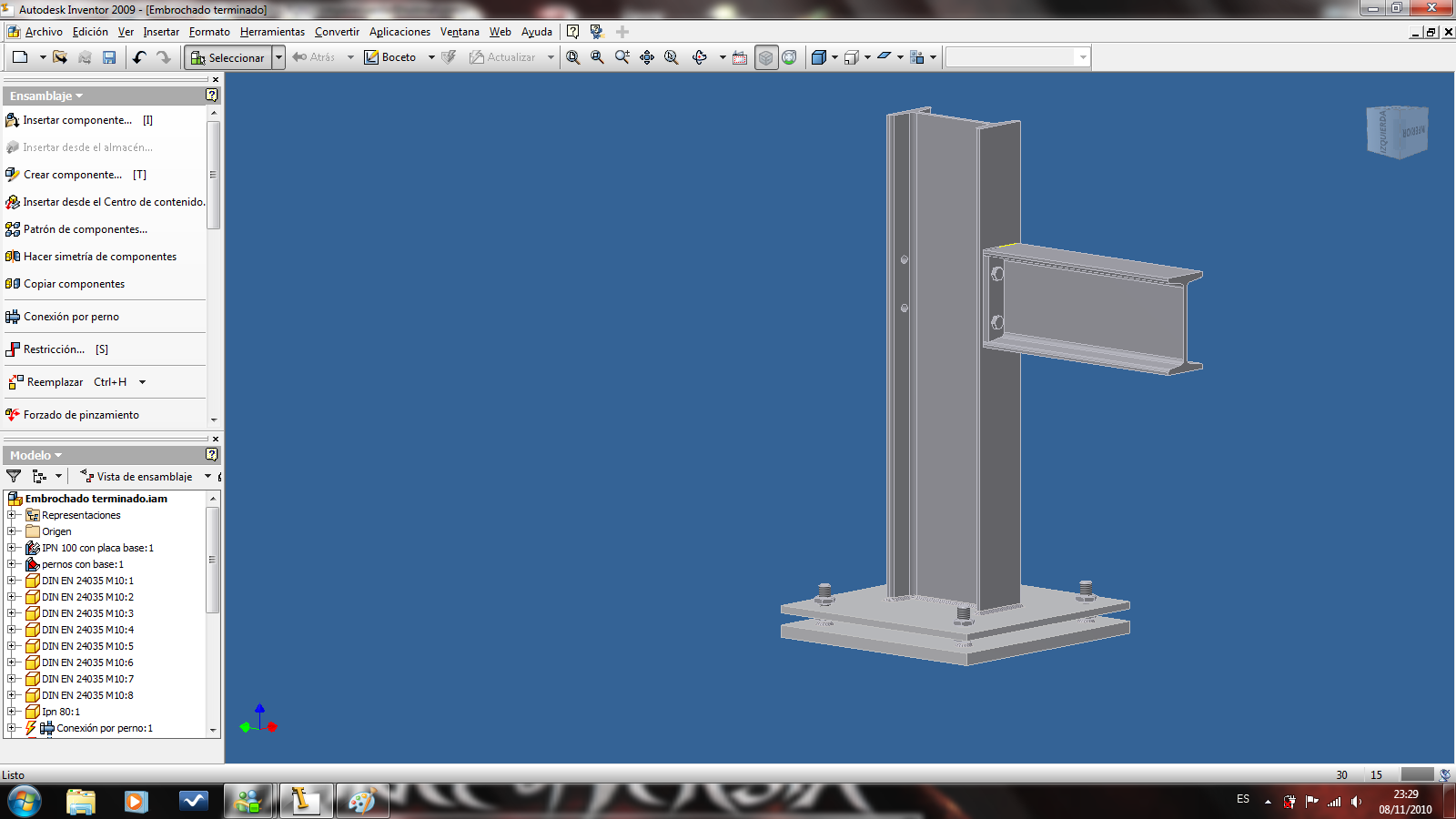
Task: Click the Windows Start button
Action: [25, 802]
